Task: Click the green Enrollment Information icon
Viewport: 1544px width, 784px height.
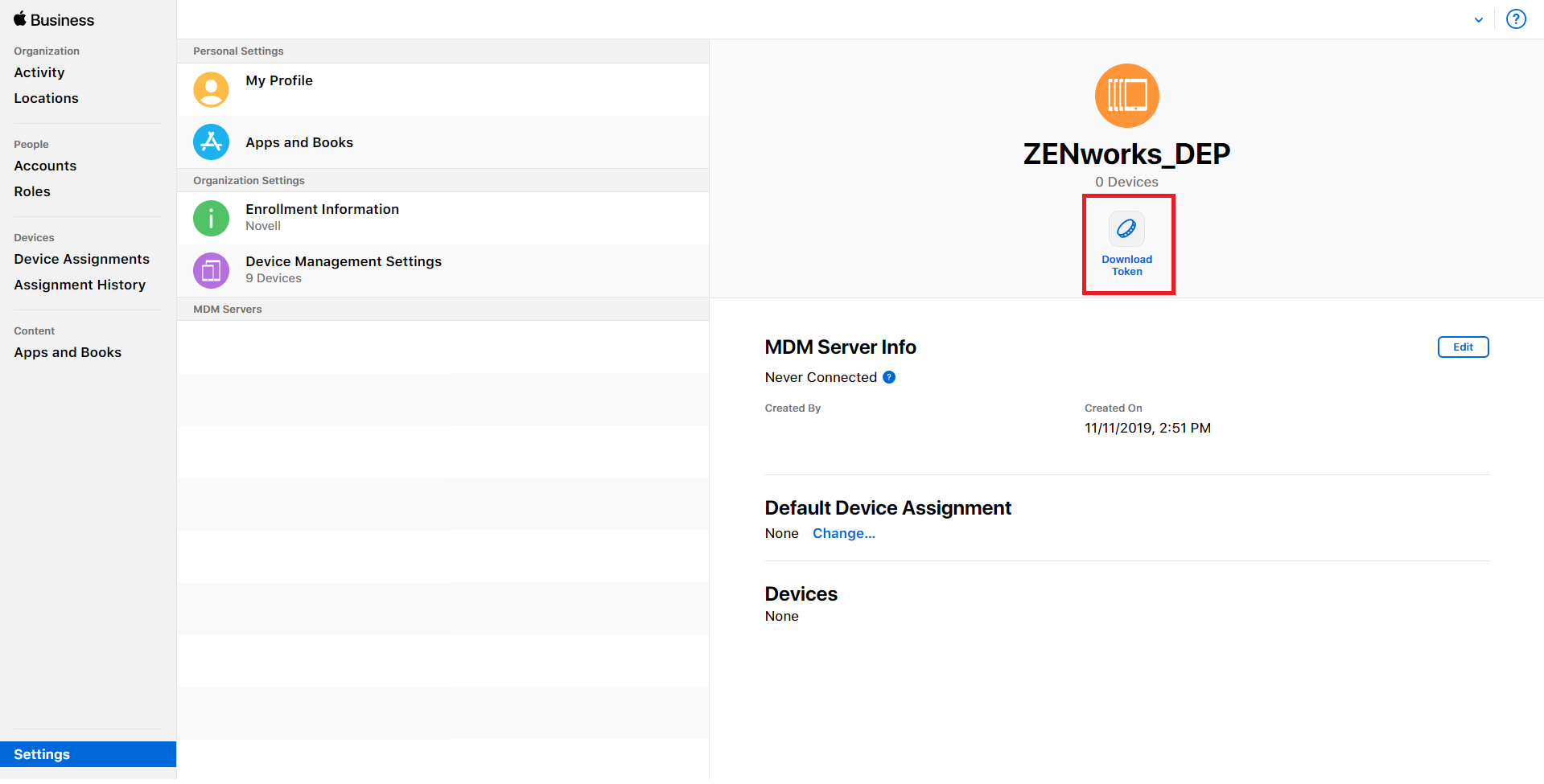Action: pyautogui.click(x=211, y=218)
